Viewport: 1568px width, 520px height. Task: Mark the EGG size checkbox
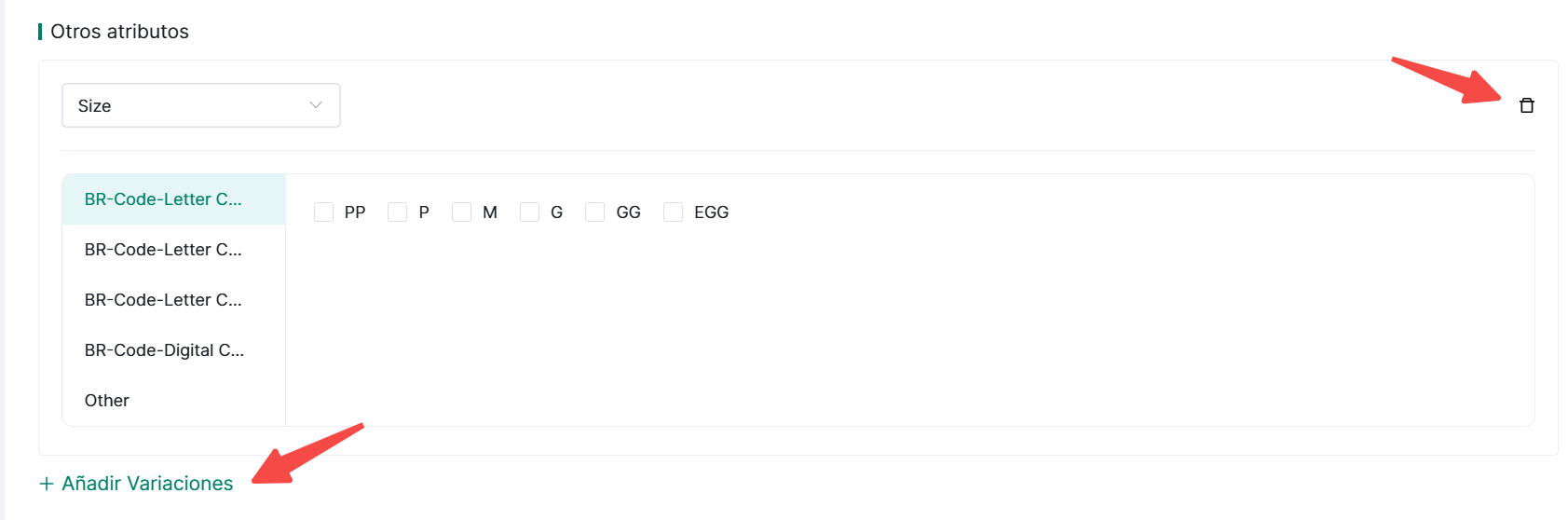click(673, 212)
